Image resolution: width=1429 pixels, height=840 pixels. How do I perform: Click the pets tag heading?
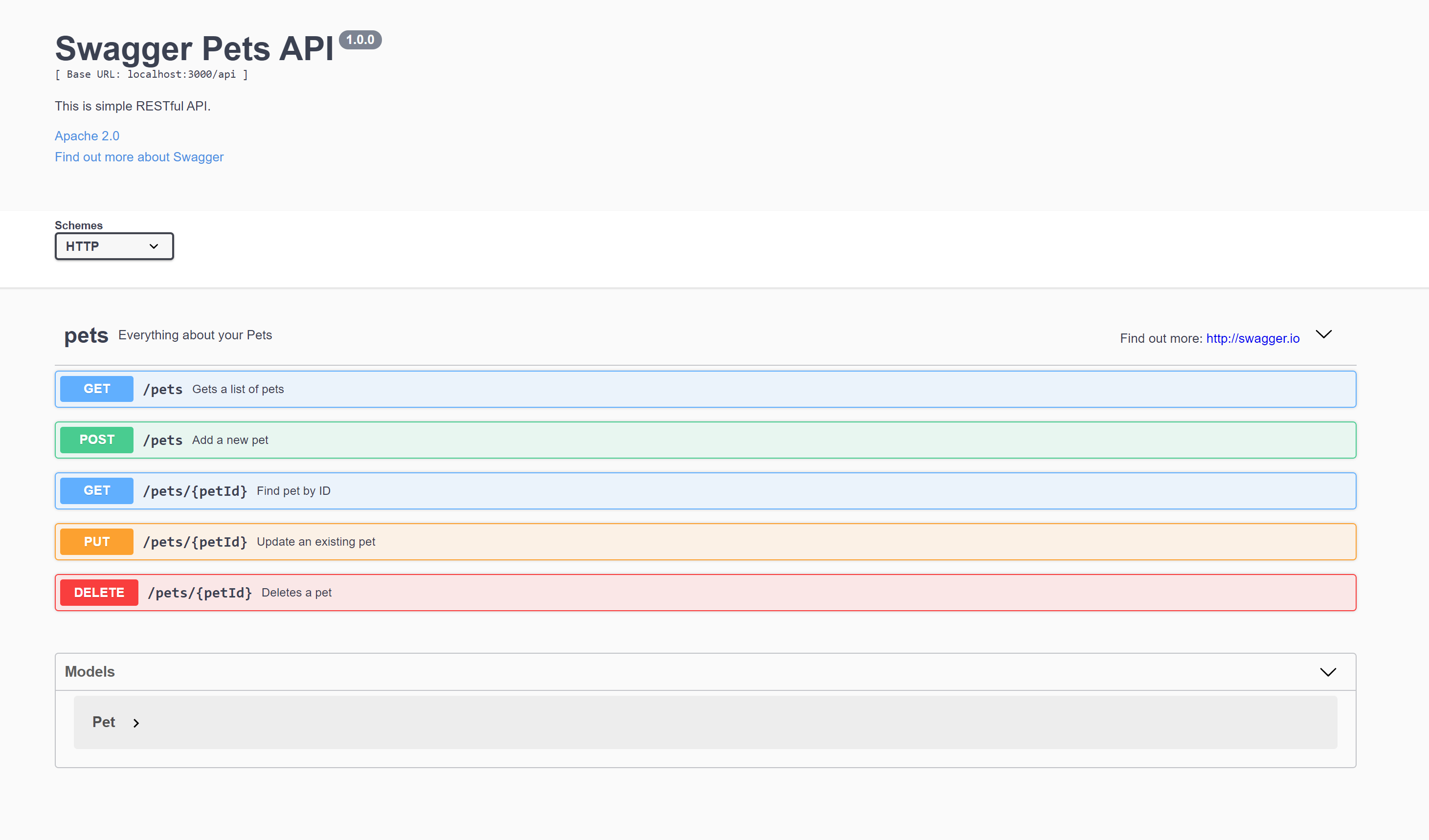(x=86, y=335)
